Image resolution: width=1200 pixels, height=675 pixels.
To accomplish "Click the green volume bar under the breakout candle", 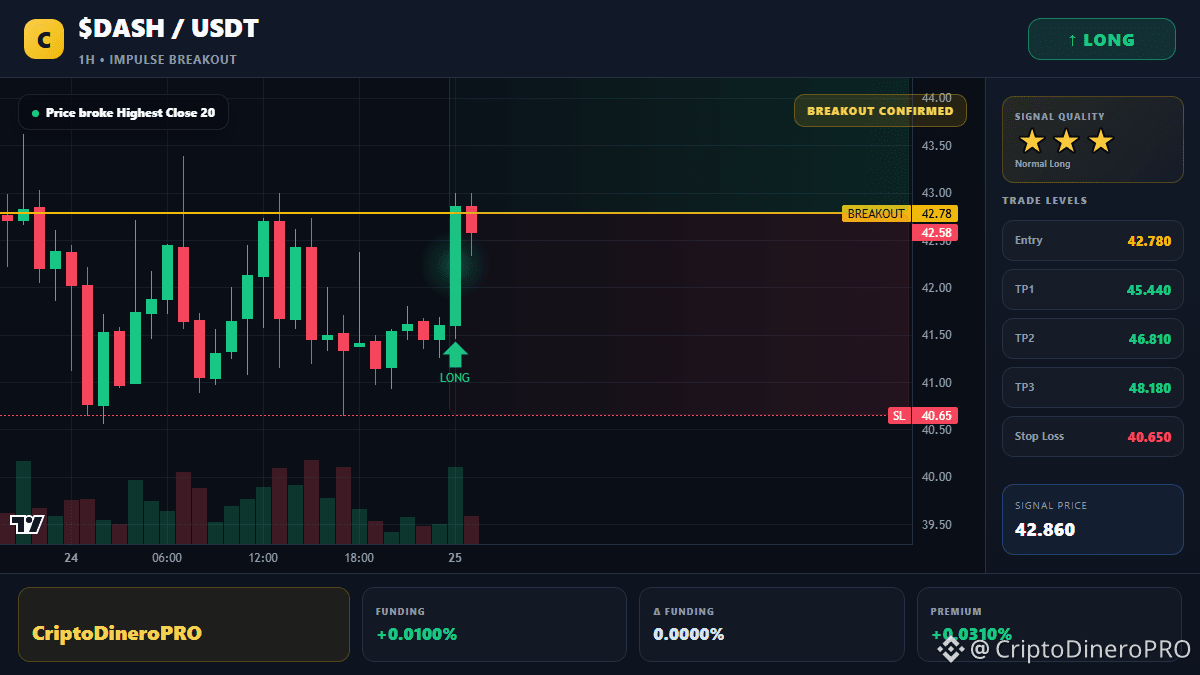I will 455,505.
